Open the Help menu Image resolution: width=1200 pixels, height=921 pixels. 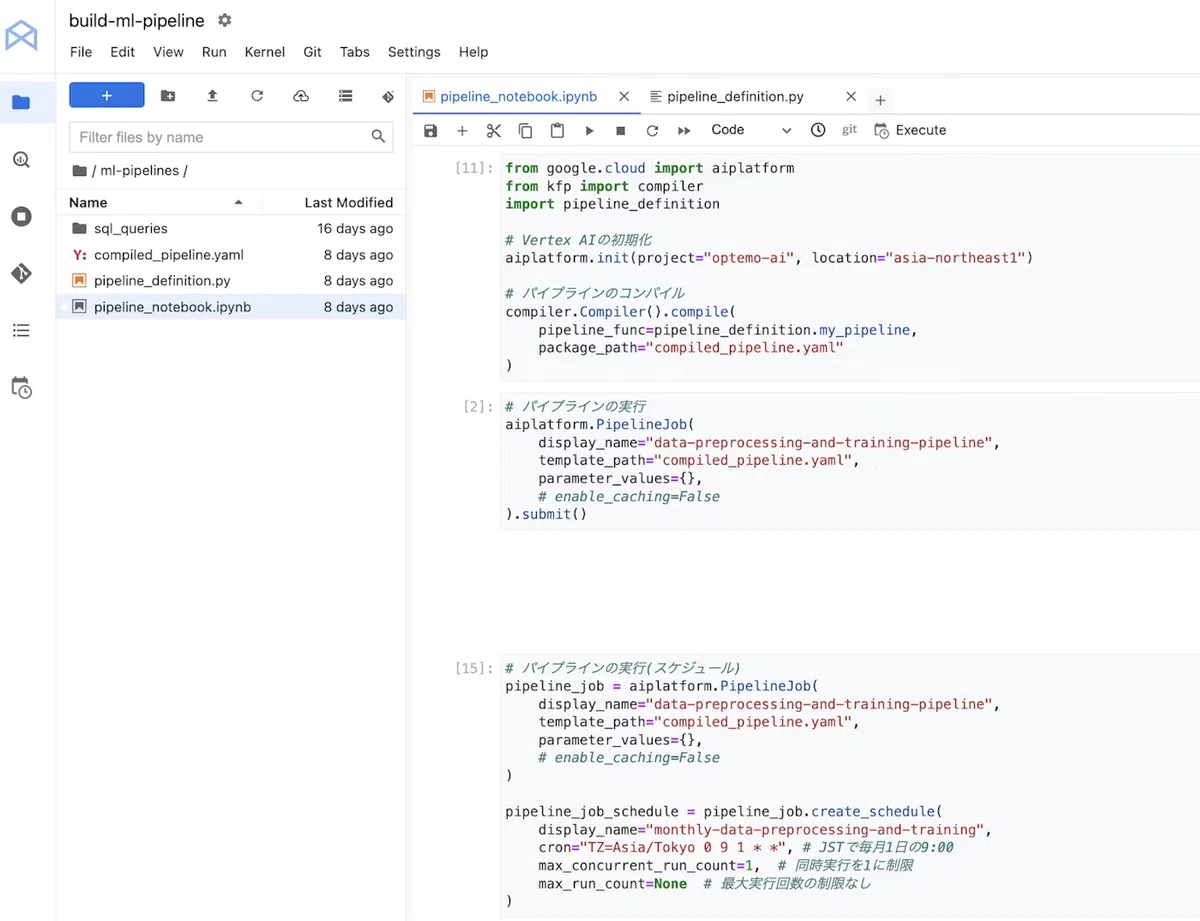[x=474, y=52]
